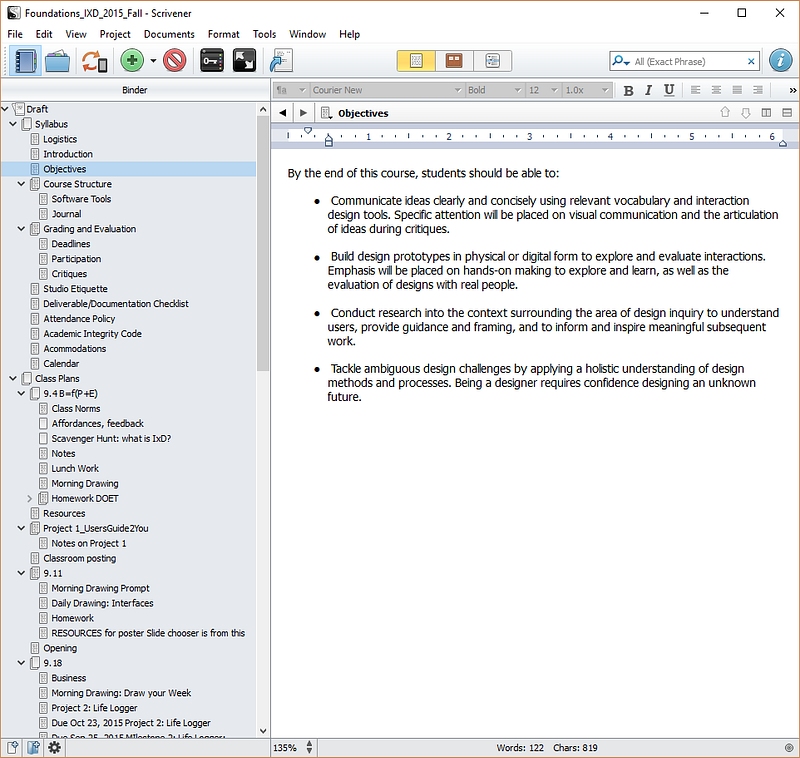Toggle Underline formatting button

pyautogui.click(x=669, y=90)
